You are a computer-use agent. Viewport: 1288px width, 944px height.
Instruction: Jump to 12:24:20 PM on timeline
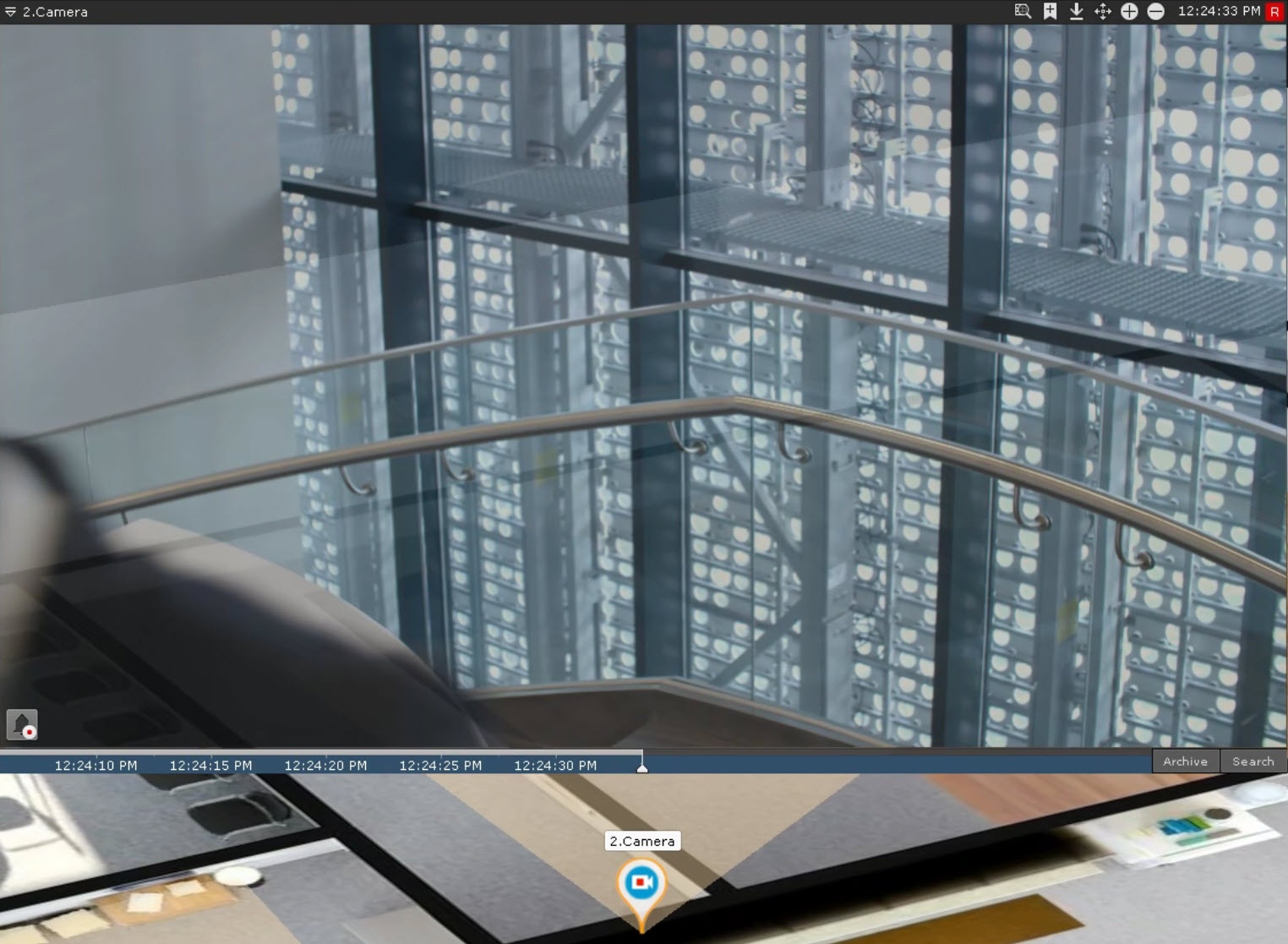pyautogui.click(x=325, y=766)
